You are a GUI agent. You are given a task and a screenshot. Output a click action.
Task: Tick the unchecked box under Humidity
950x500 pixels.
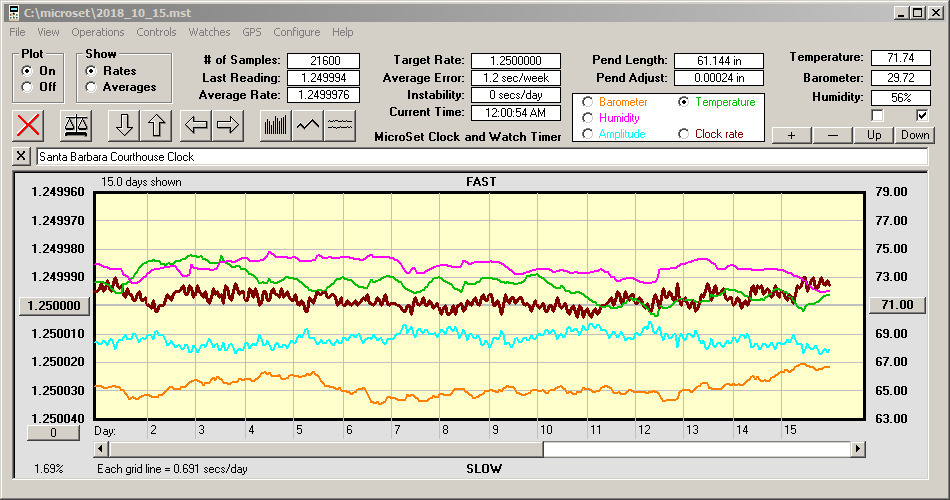point(877,115)
